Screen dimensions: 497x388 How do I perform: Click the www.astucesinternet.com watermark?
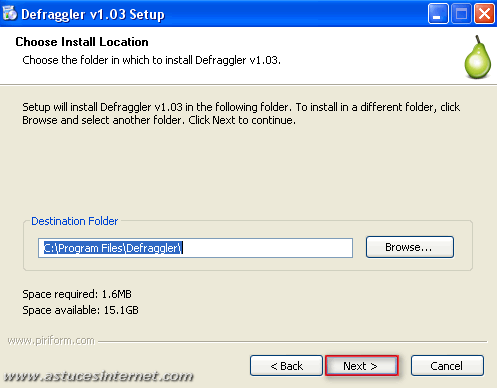[98, 376]
